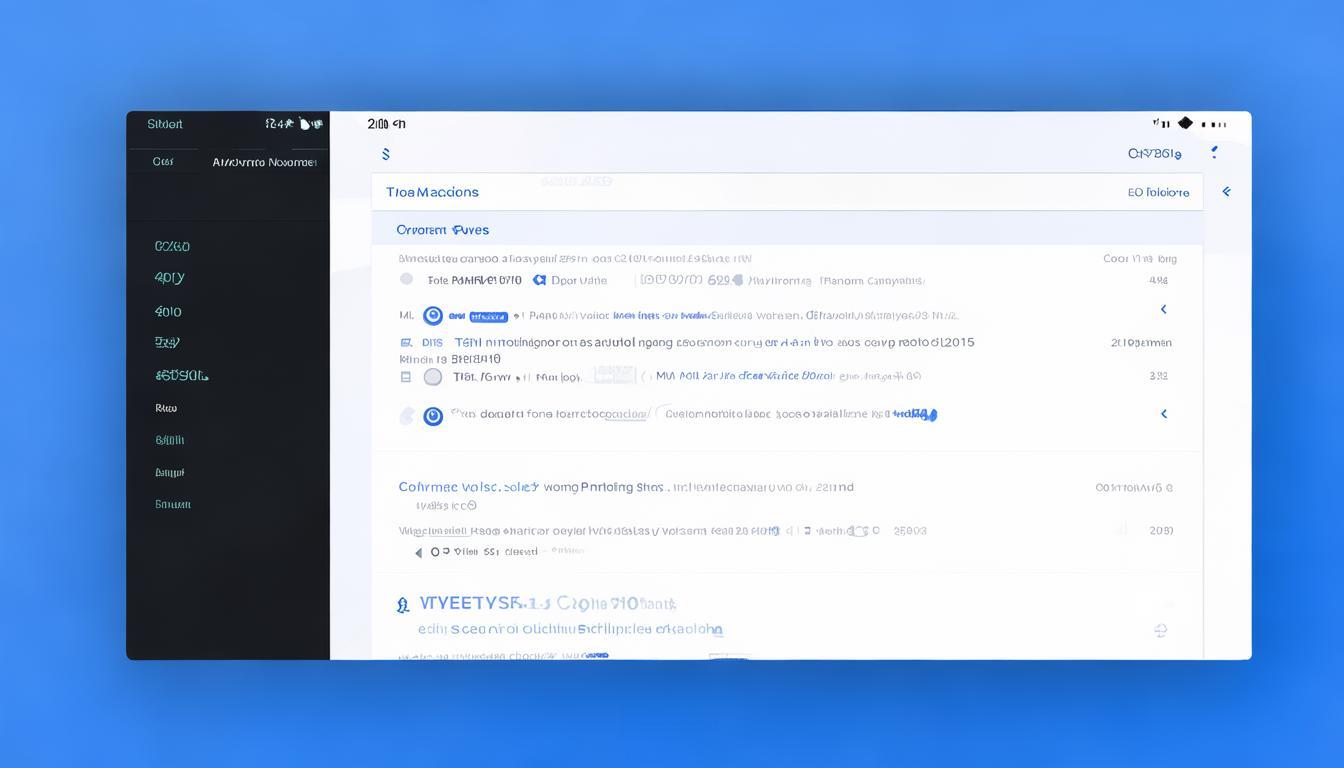This screenshot has height=768, width=1344.
Task: Toggle the blue radio button on the domarti fone row
Action: click(x=433, y=416)
